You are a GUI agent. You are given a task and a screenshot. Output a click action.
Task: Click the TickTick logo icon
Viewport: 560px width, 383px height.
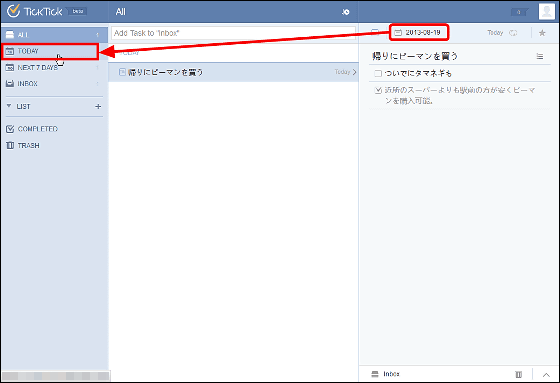pyautogui.click(x=14, y=11)
